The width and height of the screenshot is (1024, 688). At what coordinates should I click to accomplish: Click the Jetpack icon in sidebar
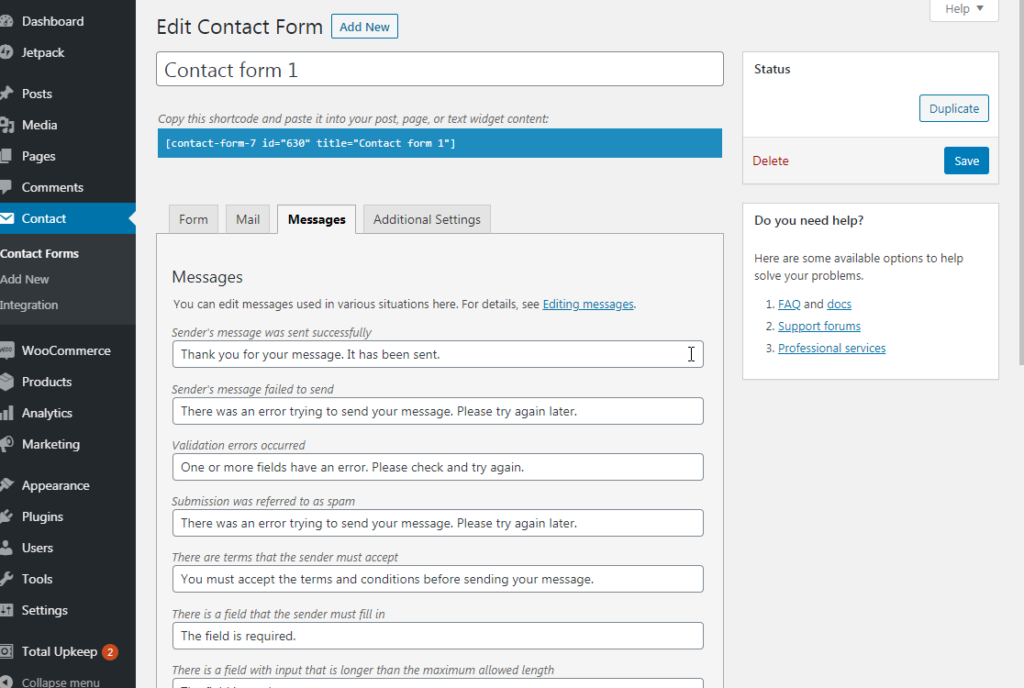pyautogui.click(x=6, y=52)
